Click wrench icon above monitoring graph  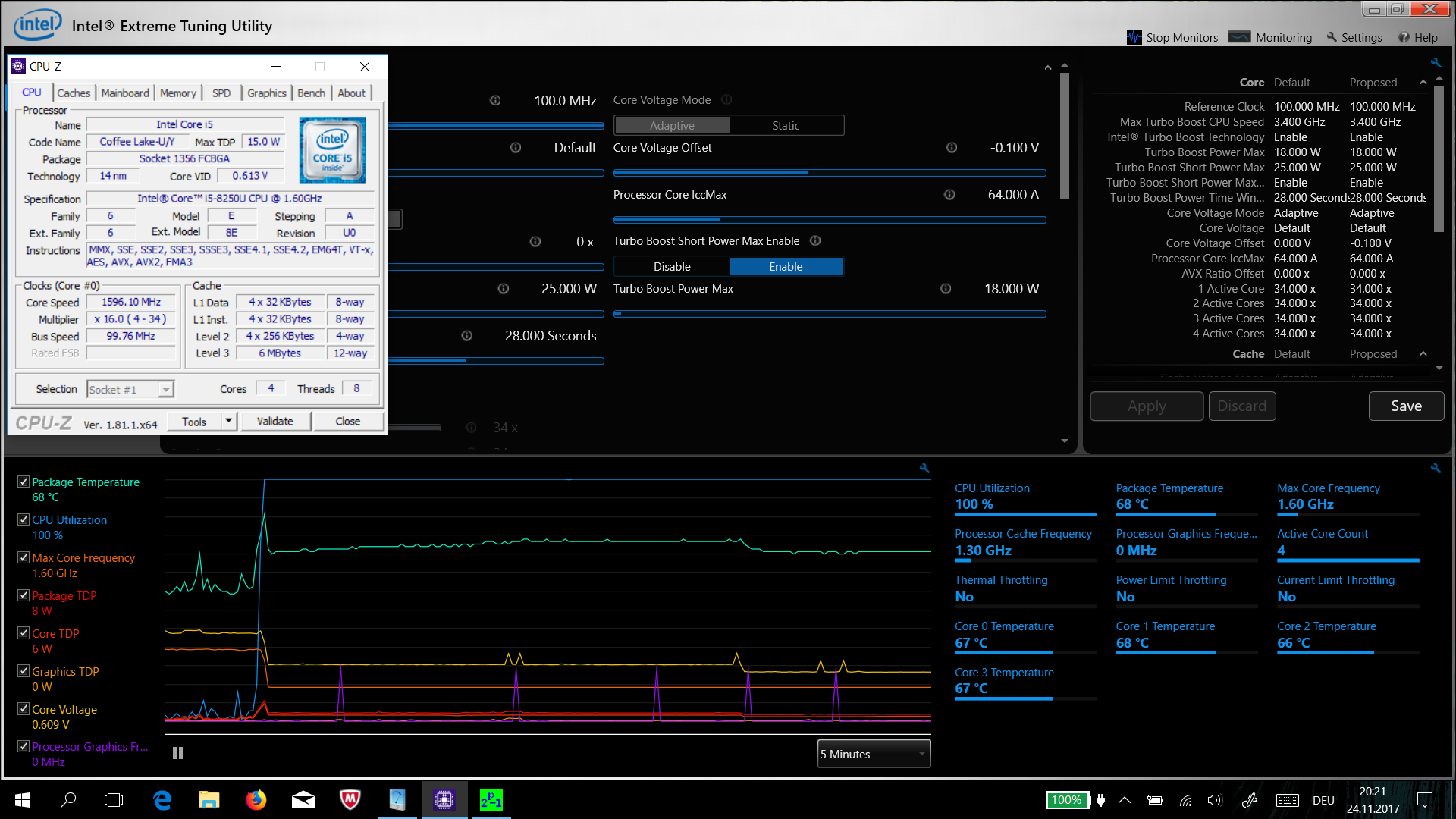pyautogui.click(x=924, y=469)
